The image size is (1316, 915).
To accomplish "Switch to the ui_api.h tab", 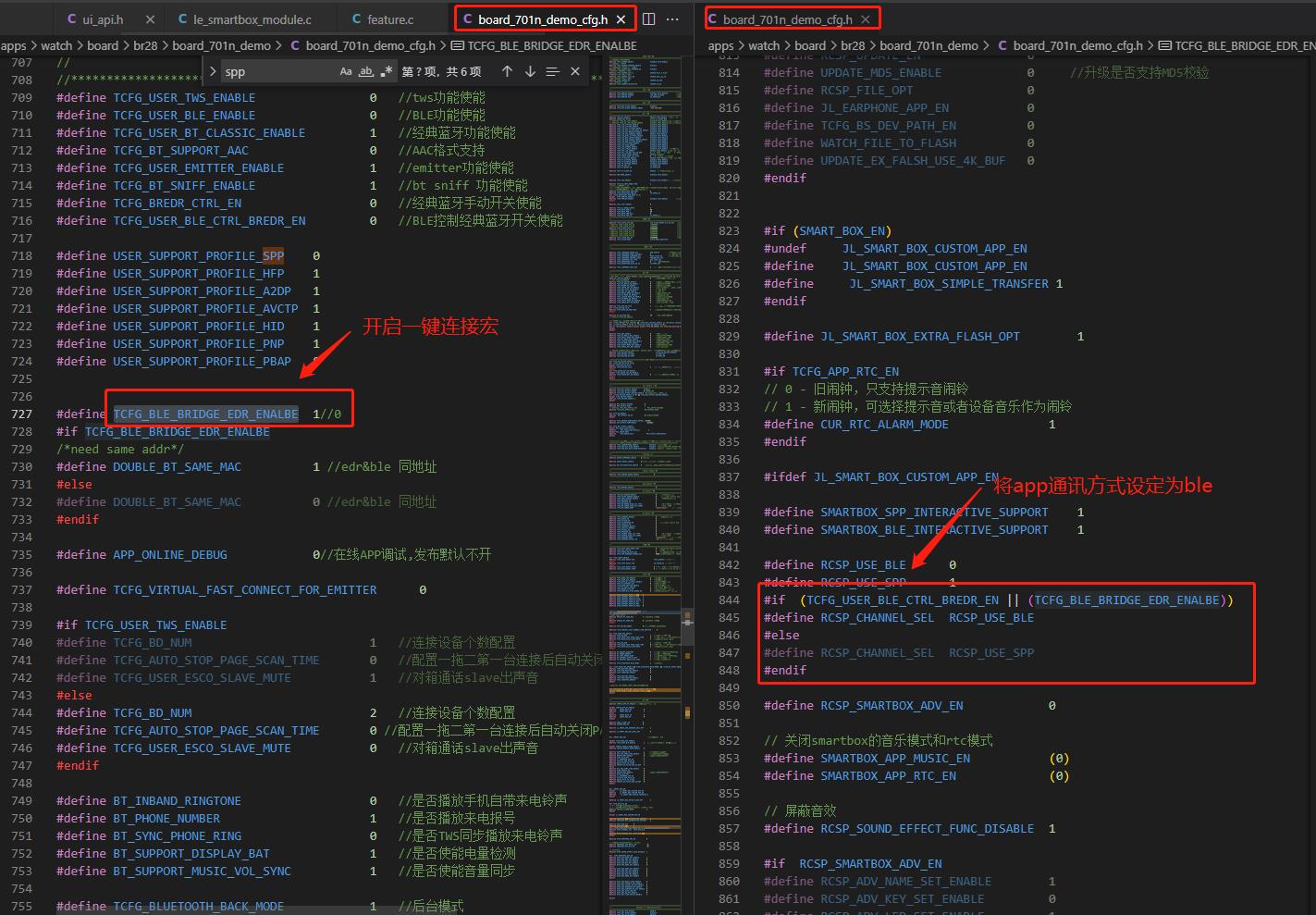I will click(103, 19).
